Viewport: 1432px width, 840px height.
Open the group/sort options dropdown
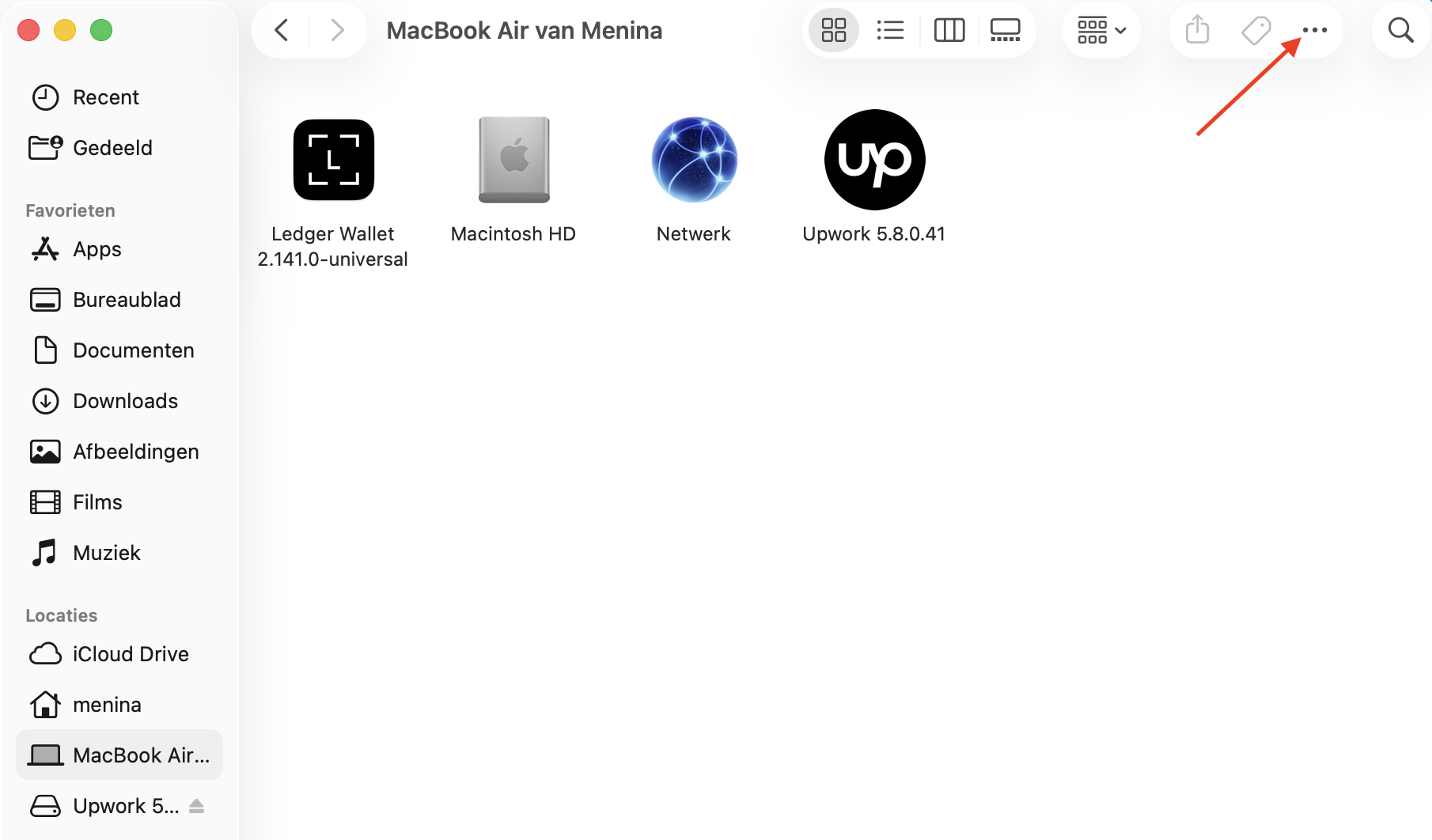(x=1101, y=30)
